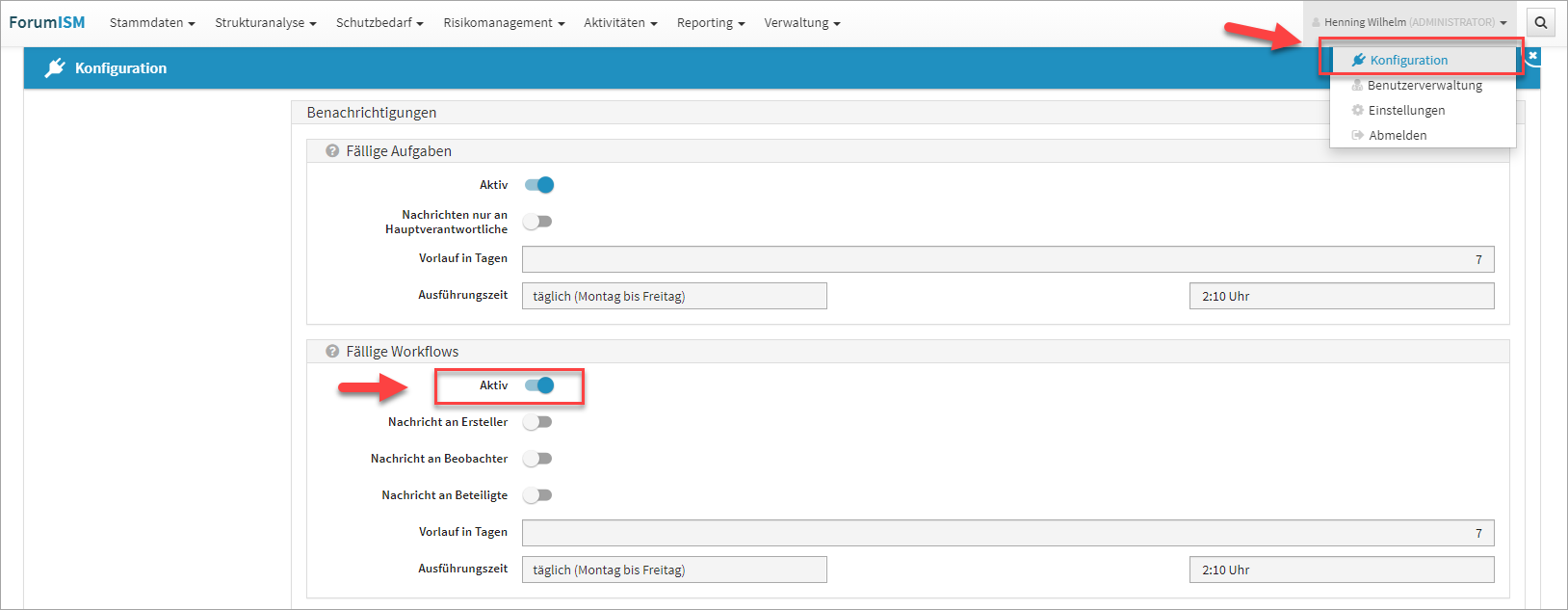
Task: Open the Stammdaten dropdown menu
Action: tap(152, 23)
